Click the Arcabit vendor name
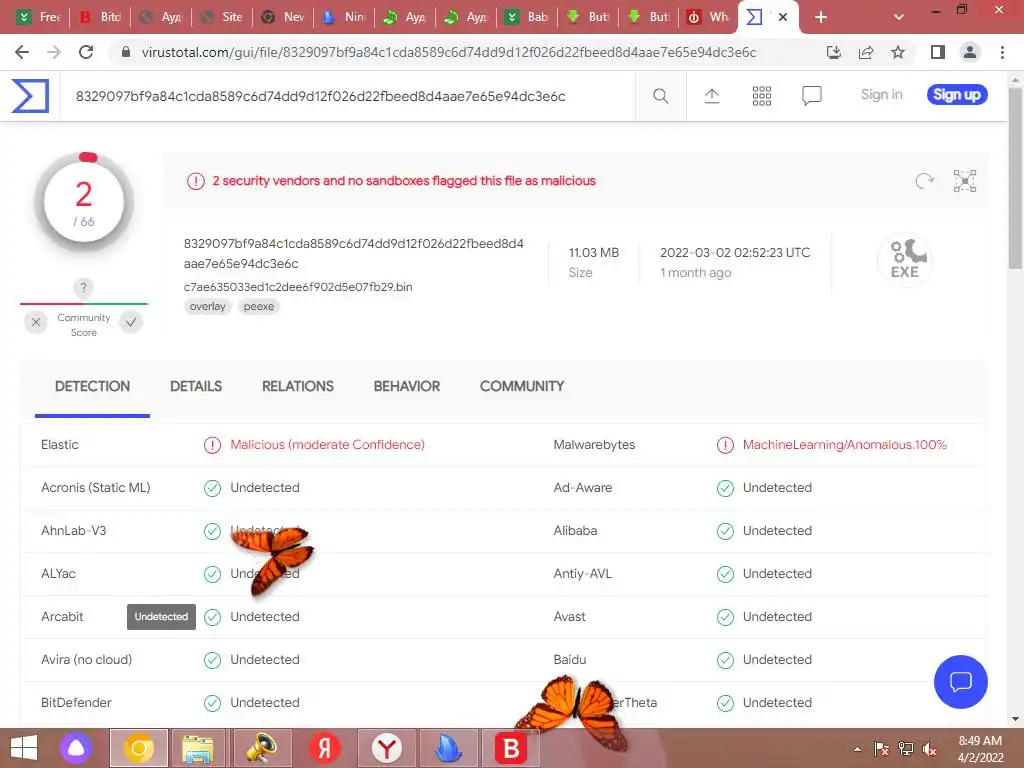 62,616
